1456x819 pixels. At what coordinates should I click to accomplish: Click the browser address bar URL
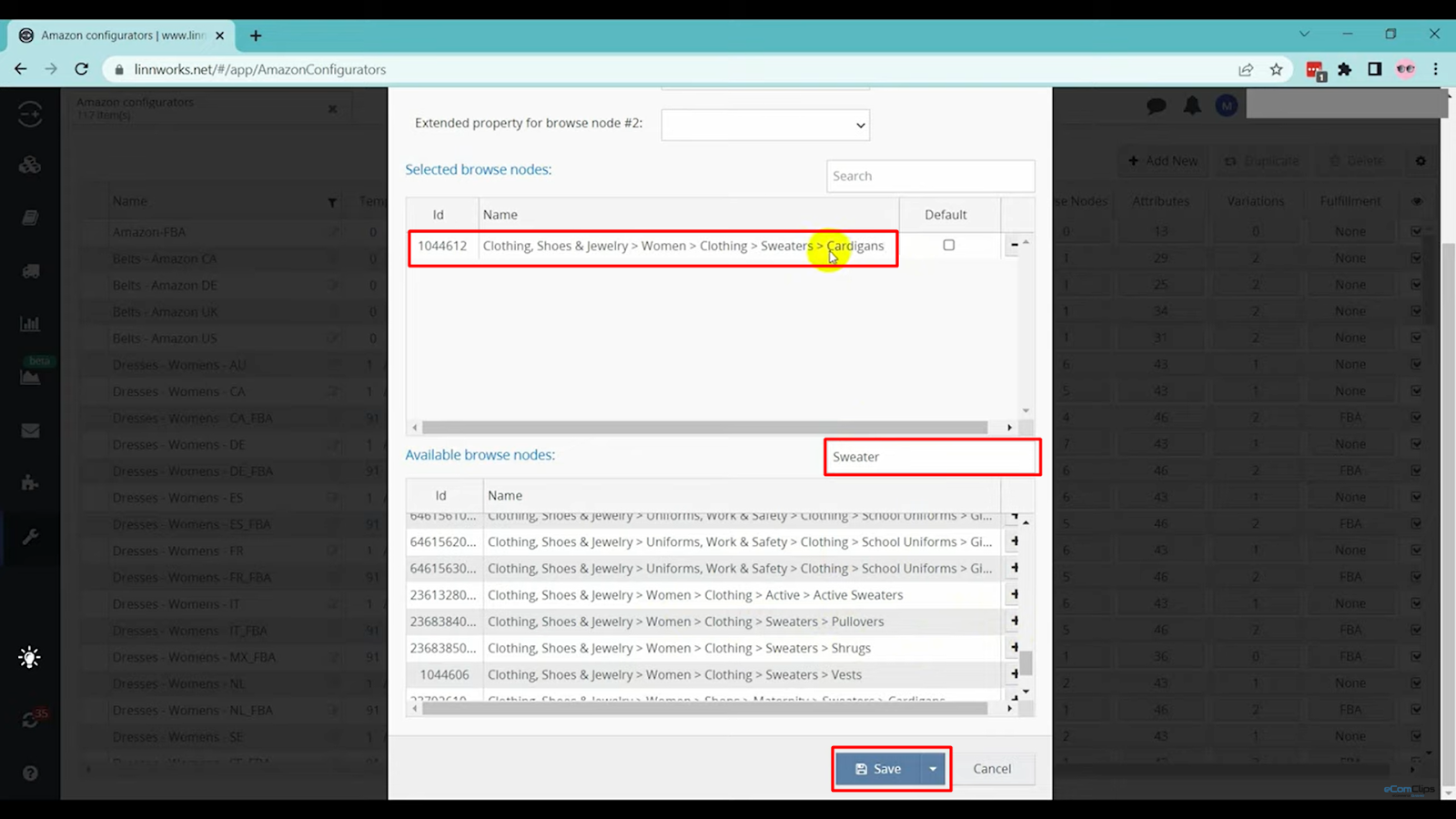tap(260, 69)
